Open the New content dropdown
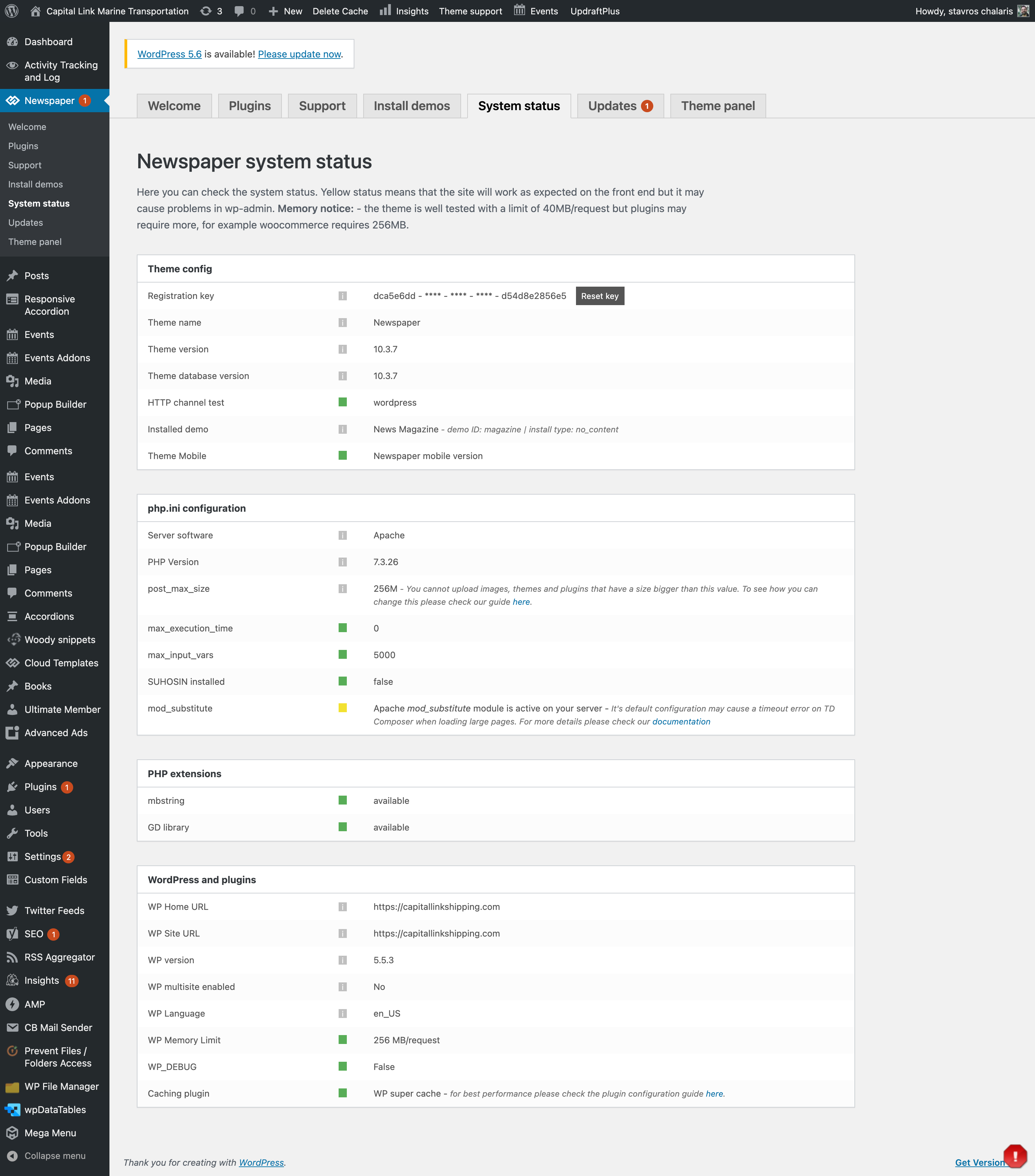Viewport: 1035px width, 1176px height. point(285,11)
